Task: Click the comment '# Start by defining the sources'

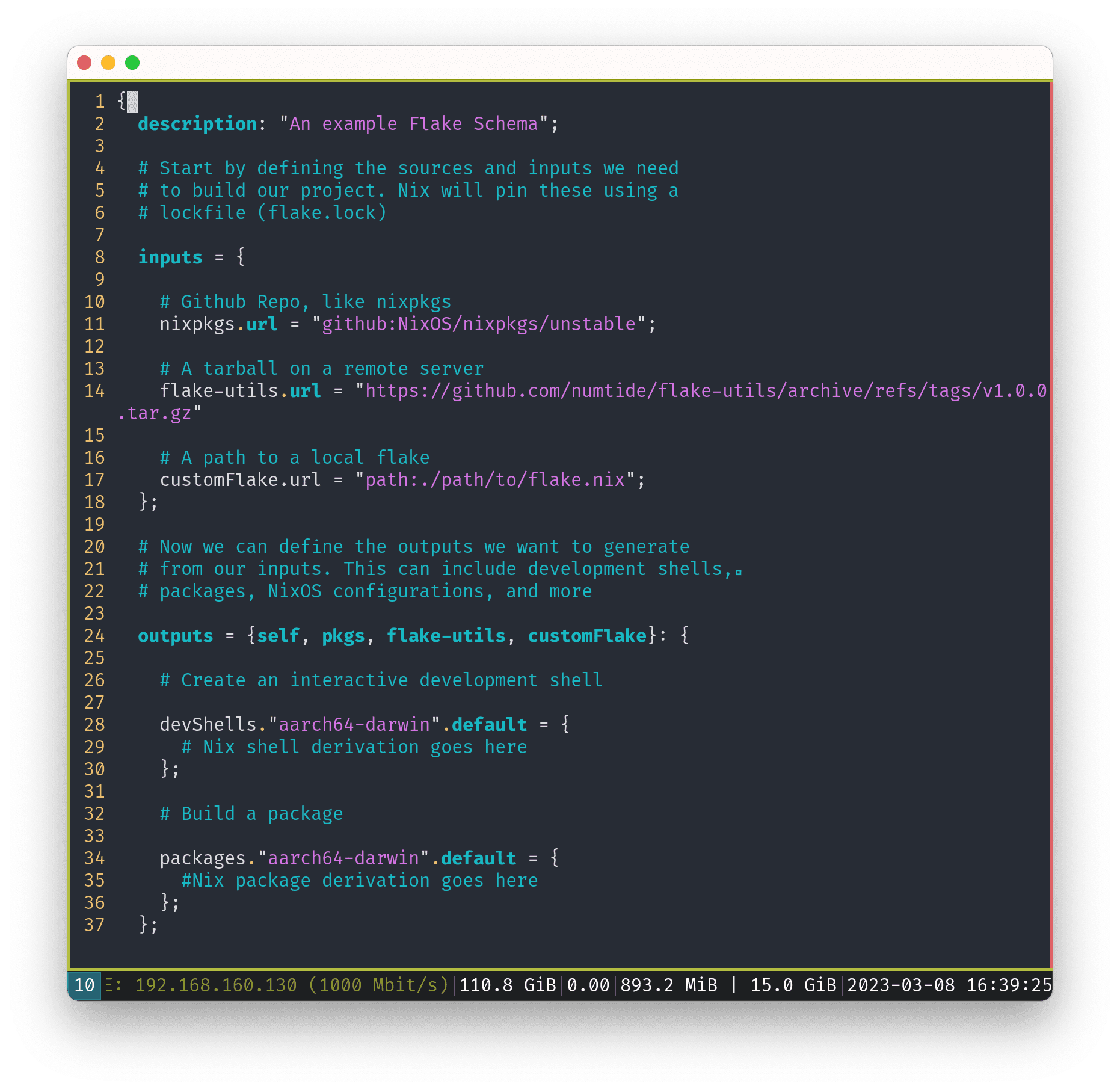Action: click(x=408, y=168)
